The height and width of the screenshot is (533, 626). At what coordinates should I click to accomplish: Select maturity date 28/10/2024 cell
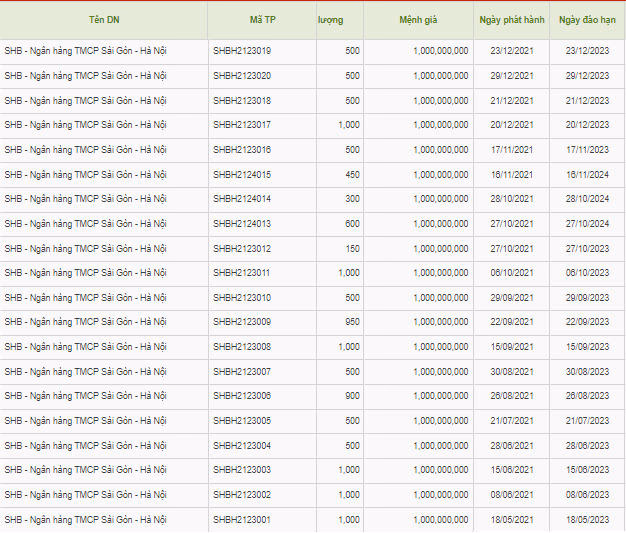click(x=587, y=199)
